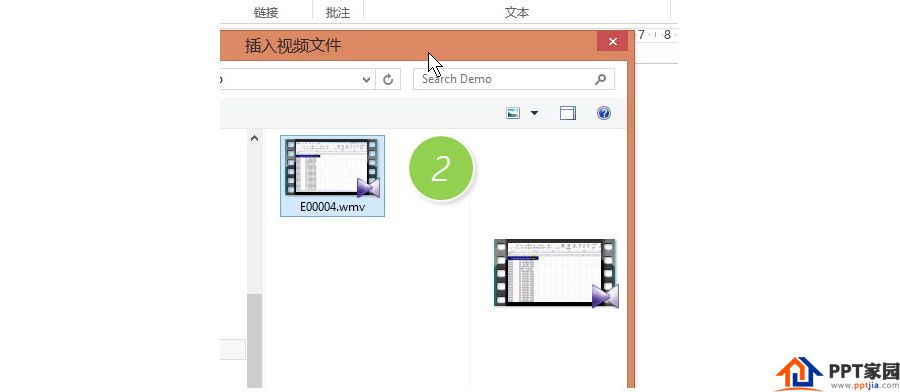This screenshot has width=900, height=392.
Task: Select the E00004.wmv video file
Action: [x=332, y=176]
